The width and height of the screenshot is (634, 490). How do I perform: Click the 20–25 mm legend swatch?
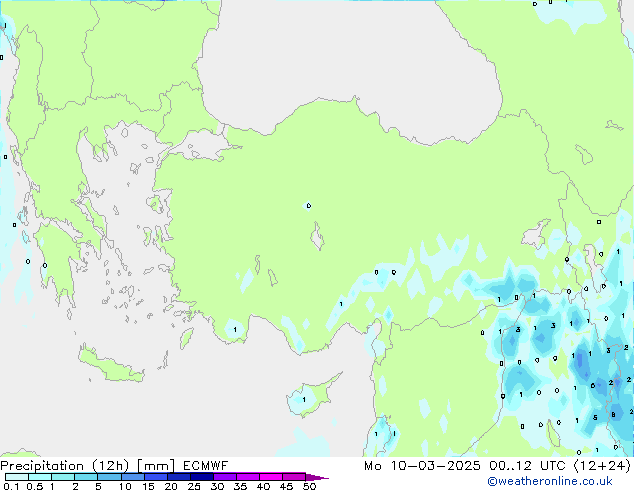[x=179, y=477]
